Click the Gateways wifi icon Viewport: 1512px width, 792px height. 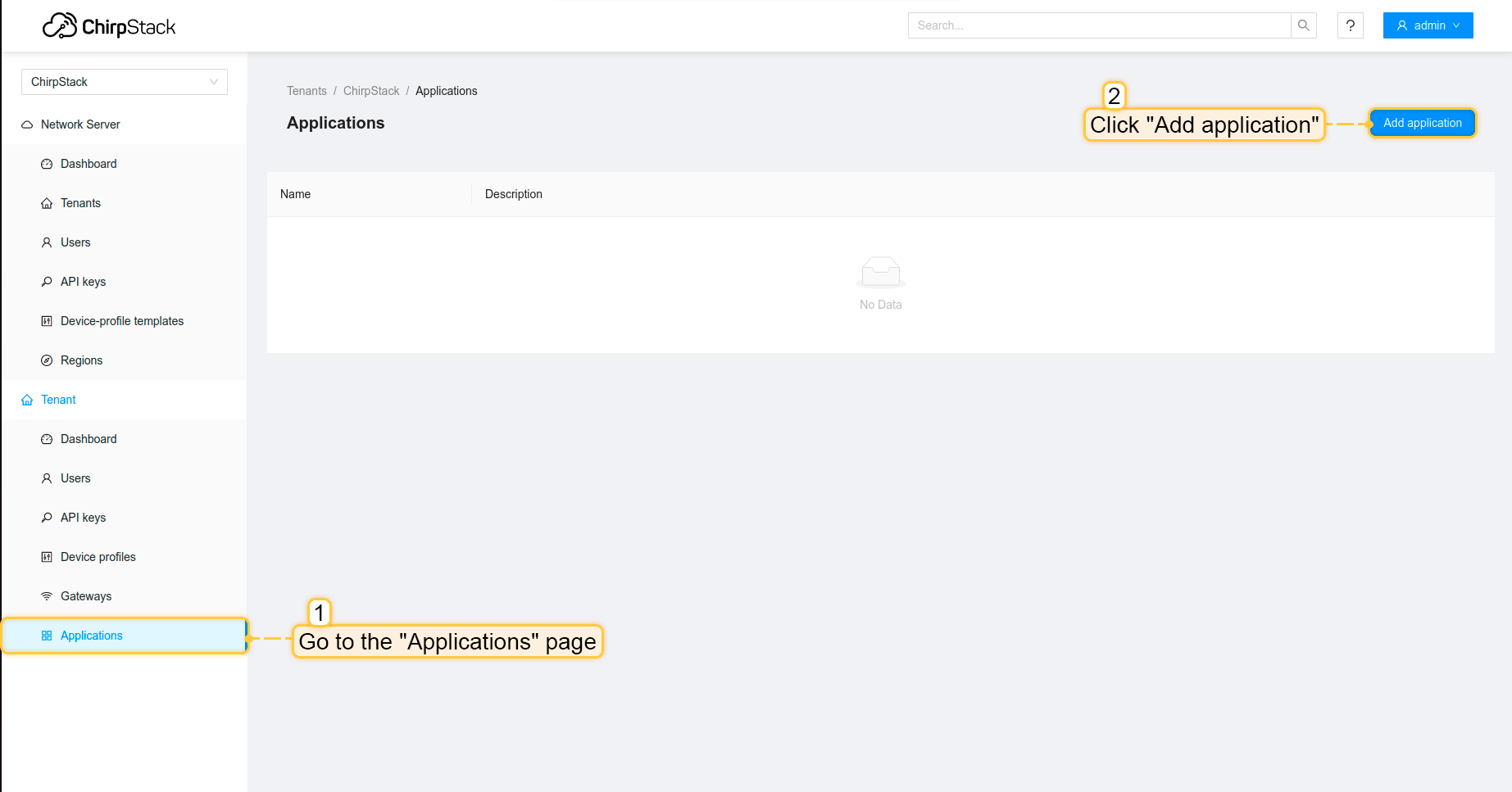(47, 596)
